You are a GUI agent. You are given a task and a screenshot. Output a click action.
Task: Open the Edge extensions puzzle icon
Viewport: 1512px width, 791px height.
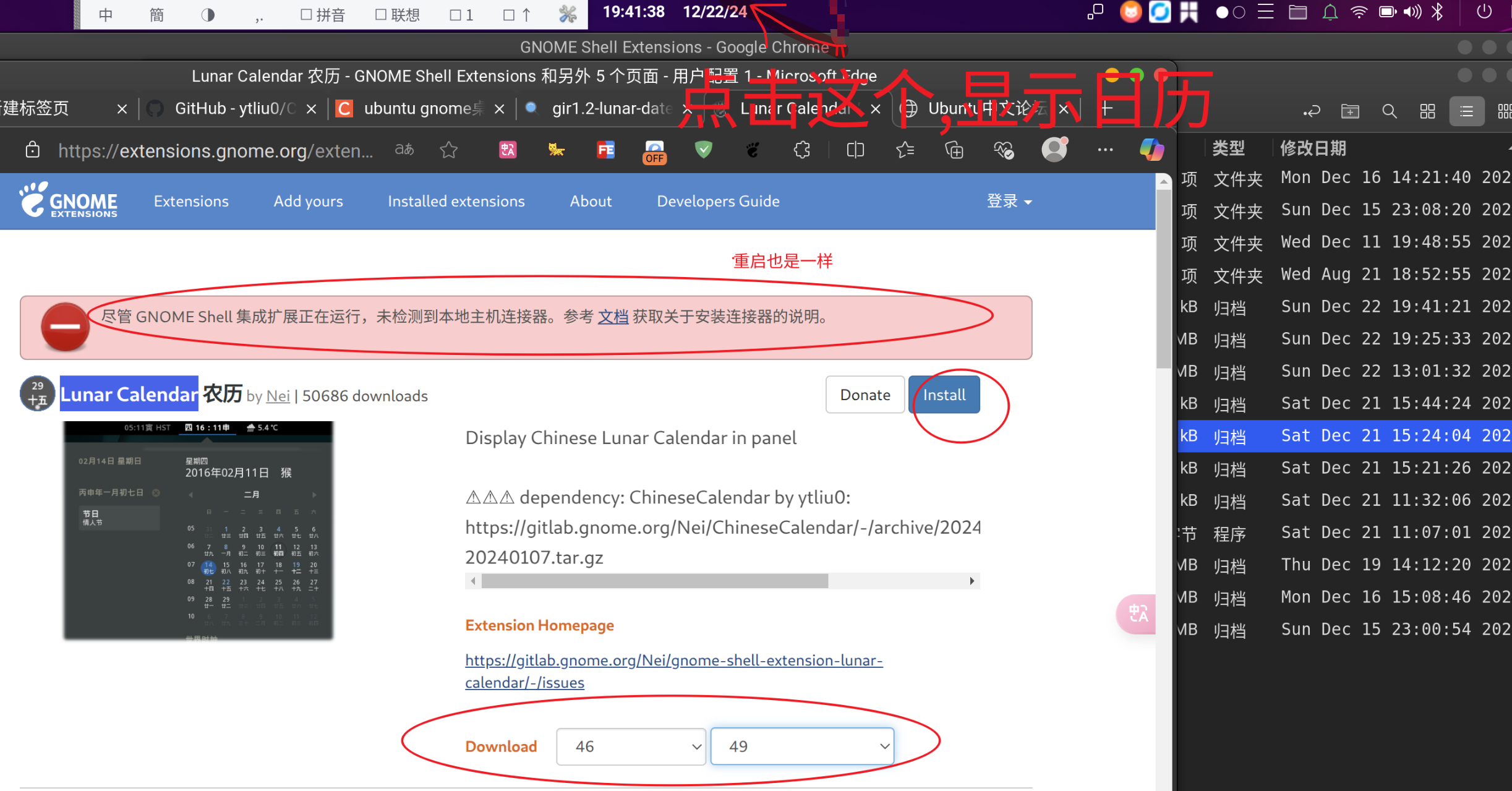click(x=802, y=150)
